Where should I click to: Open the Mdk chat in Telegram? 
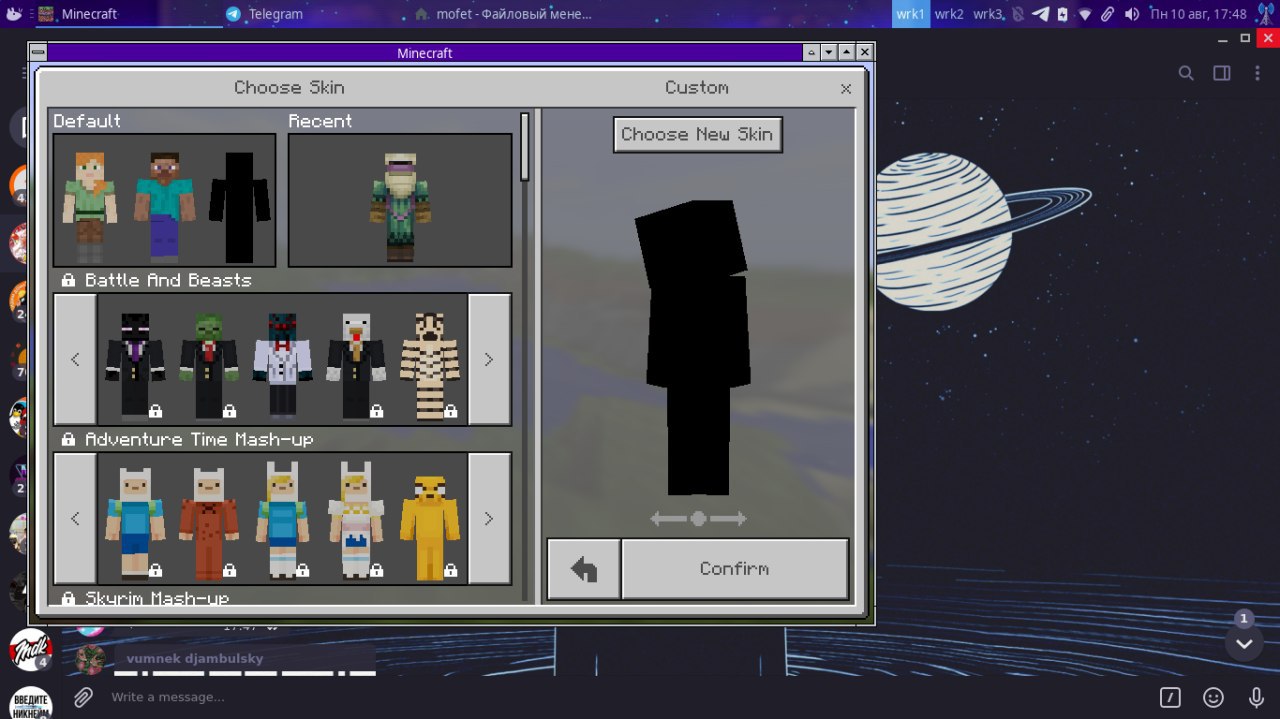point(31,650)
